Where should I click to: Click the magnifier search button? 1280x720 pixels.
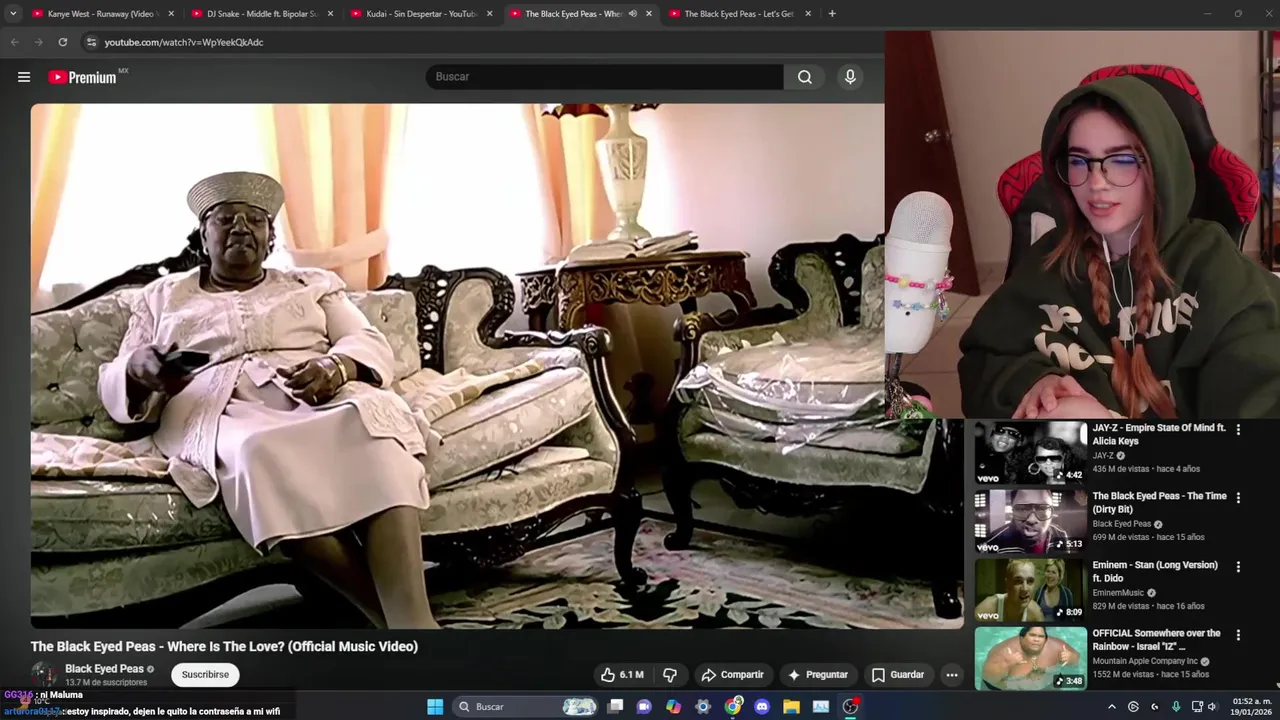[805, 77]
